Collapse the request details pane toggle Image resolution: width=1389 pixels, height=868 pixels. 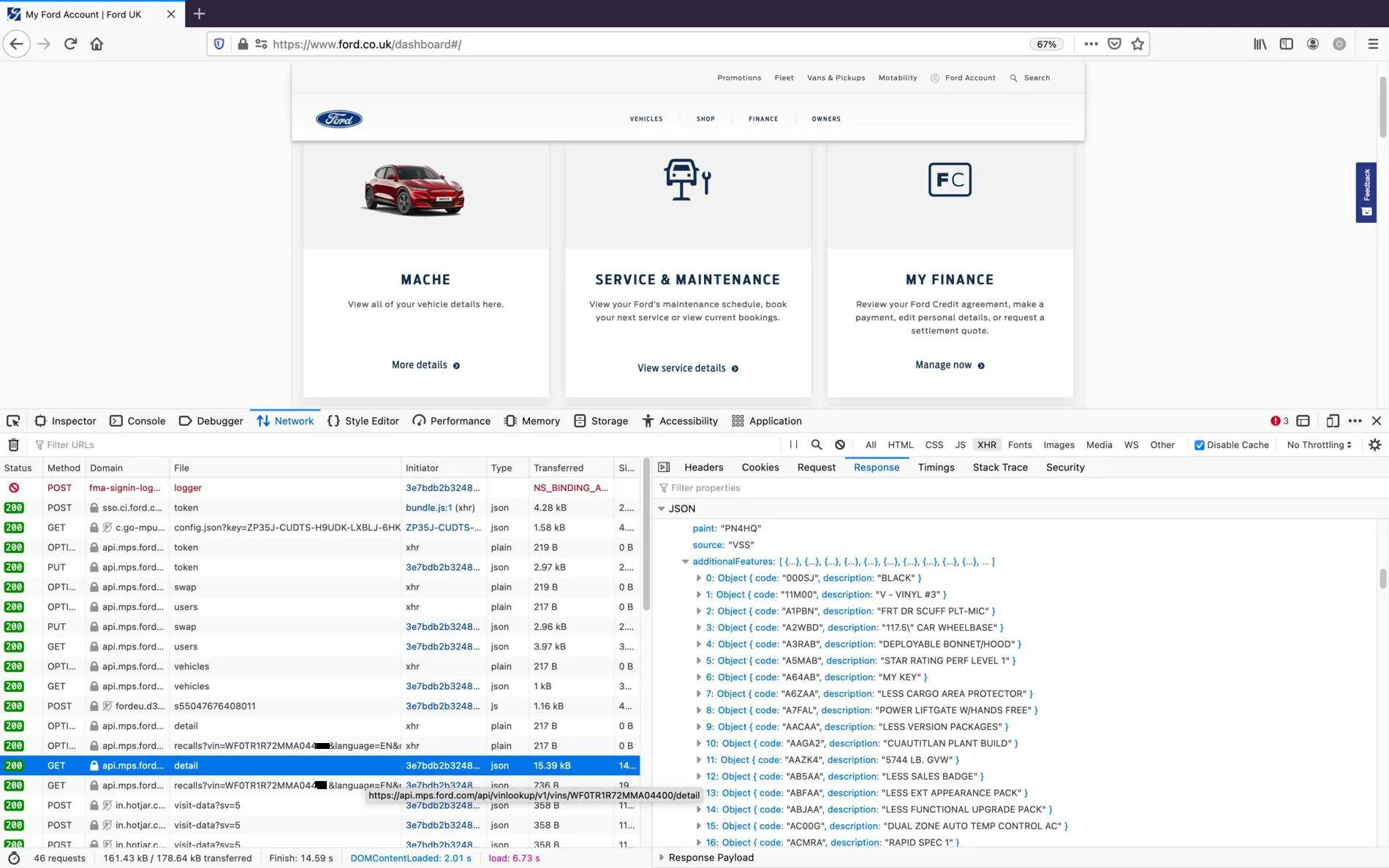click(x=664, y=467)
